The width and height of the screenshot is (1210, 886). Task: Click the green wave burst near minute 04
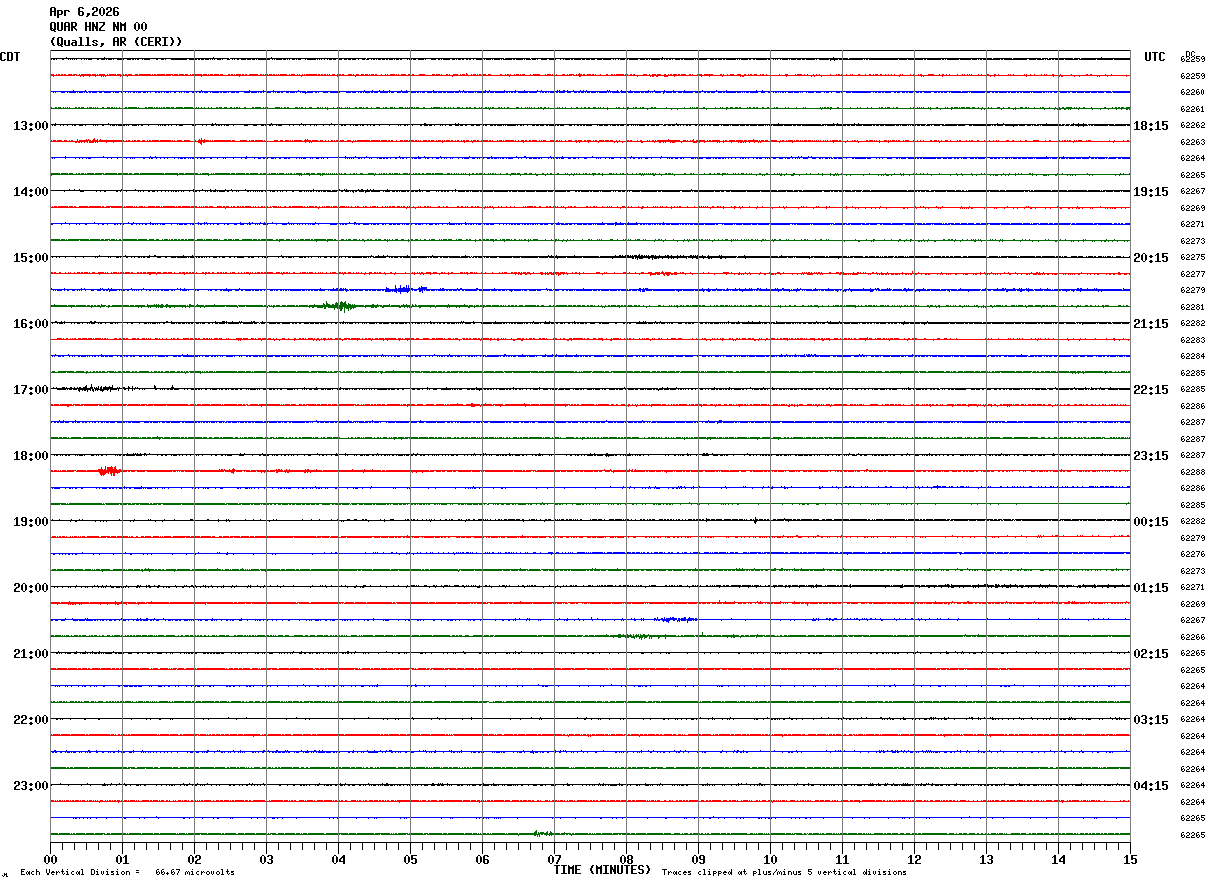(340, 306)
